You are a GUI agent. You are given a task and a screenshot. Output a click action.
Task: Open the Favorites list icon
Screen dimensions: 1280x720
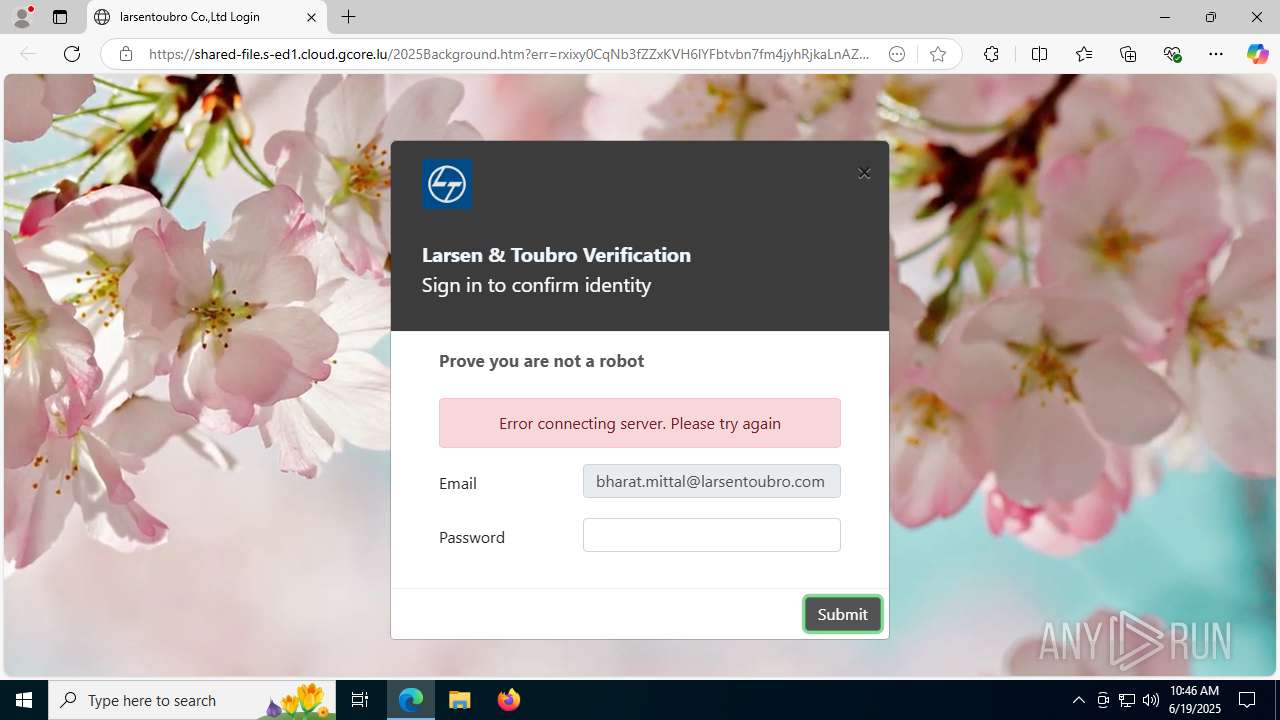tap(1084, 54)
